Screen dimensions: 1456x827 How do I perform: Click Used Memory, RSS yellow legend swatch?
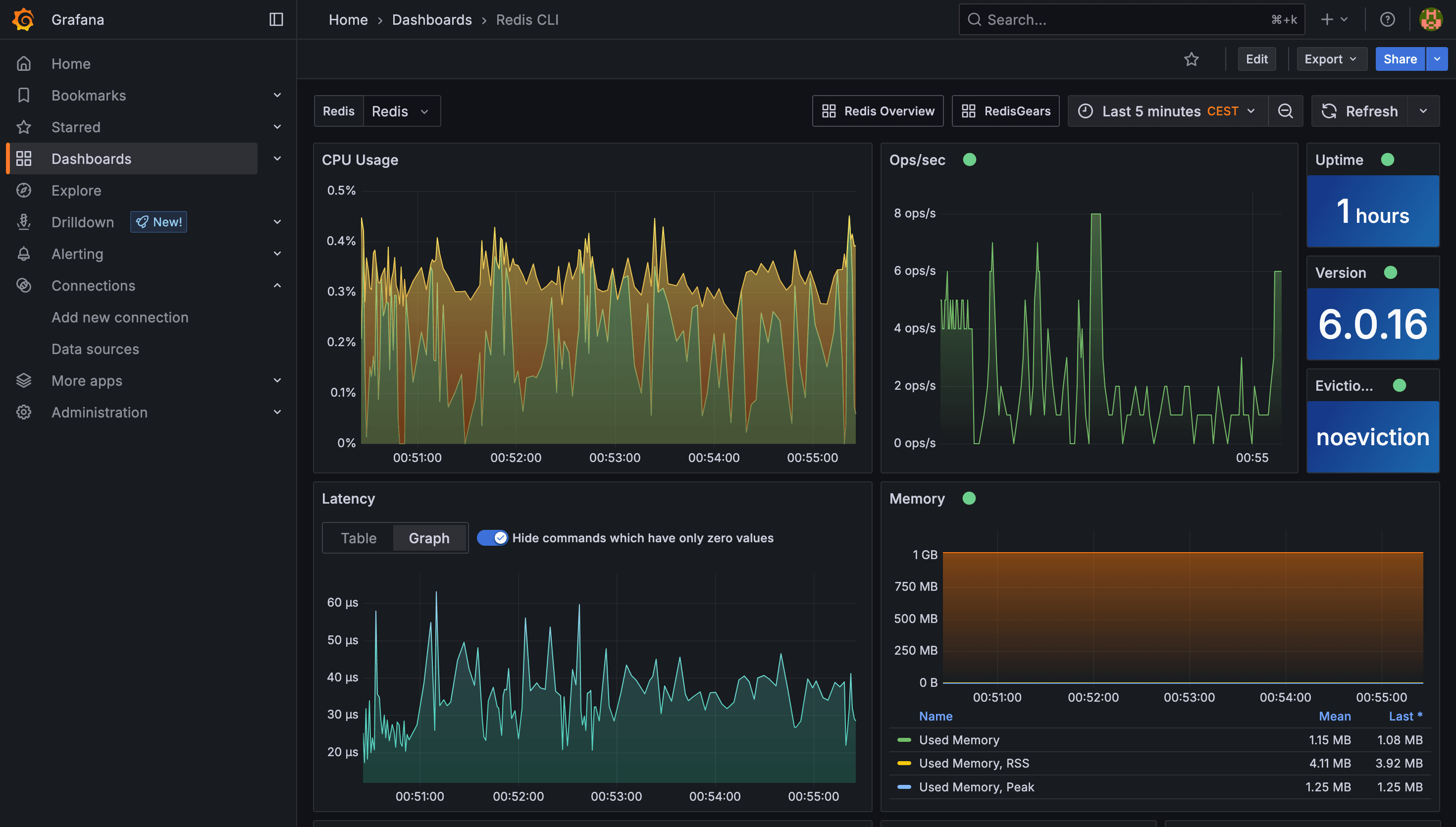click(x=904, y=764)
